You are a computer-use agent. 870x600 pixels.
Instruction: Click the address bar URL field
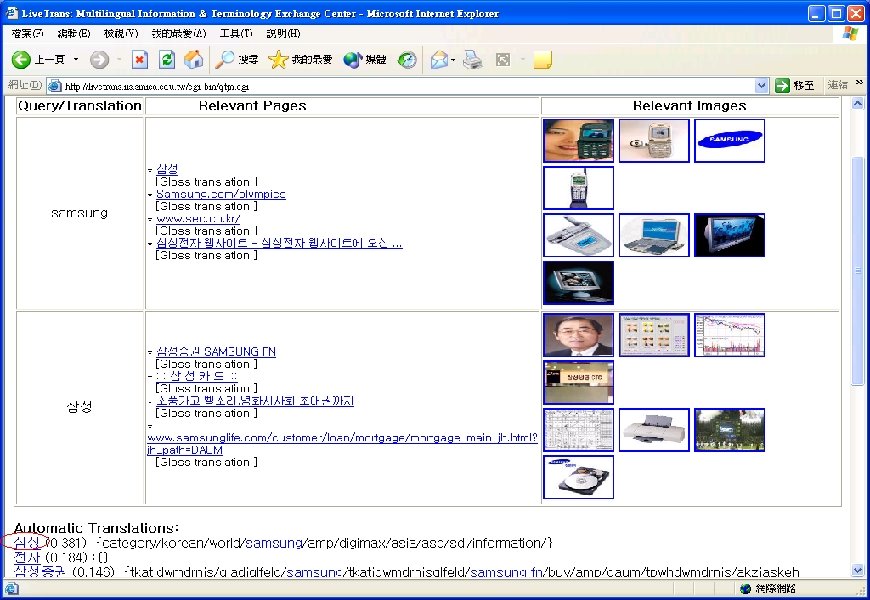click(x=408, y=86)
